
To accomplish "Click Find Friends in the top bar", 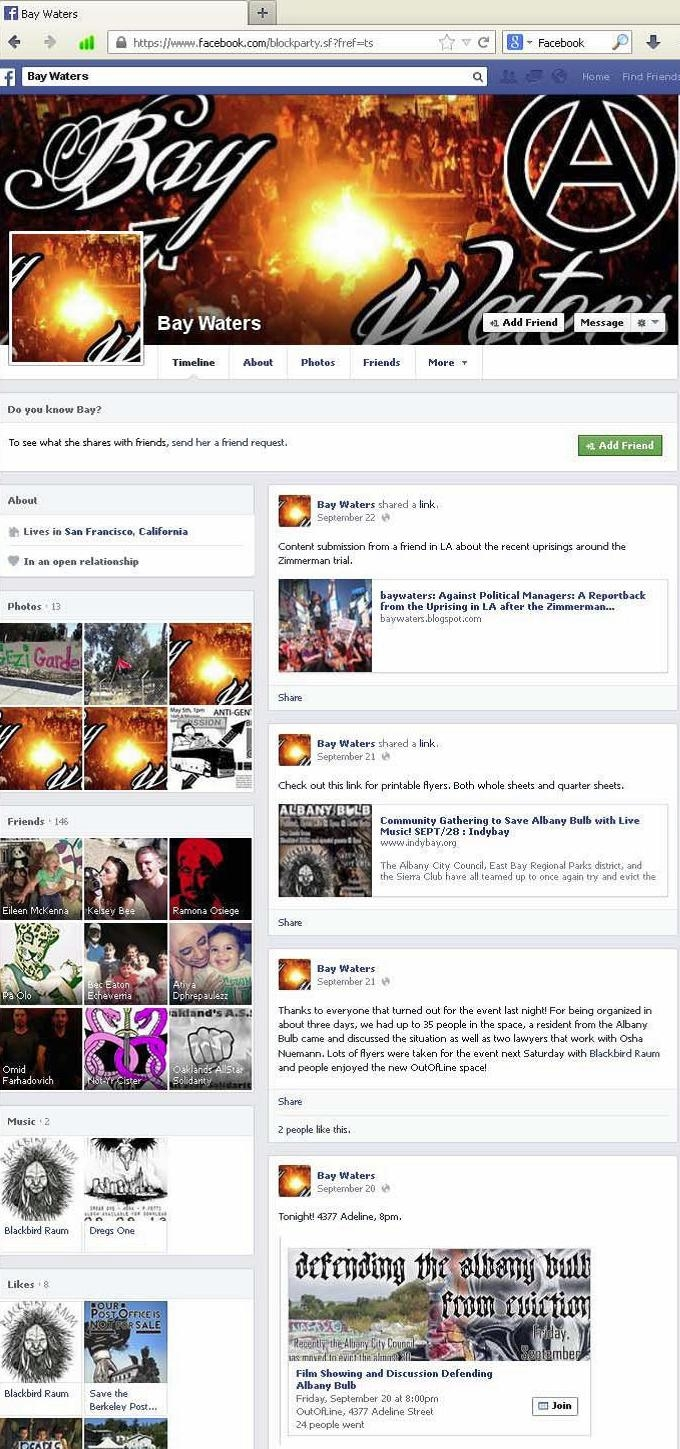I will point(650,76).
